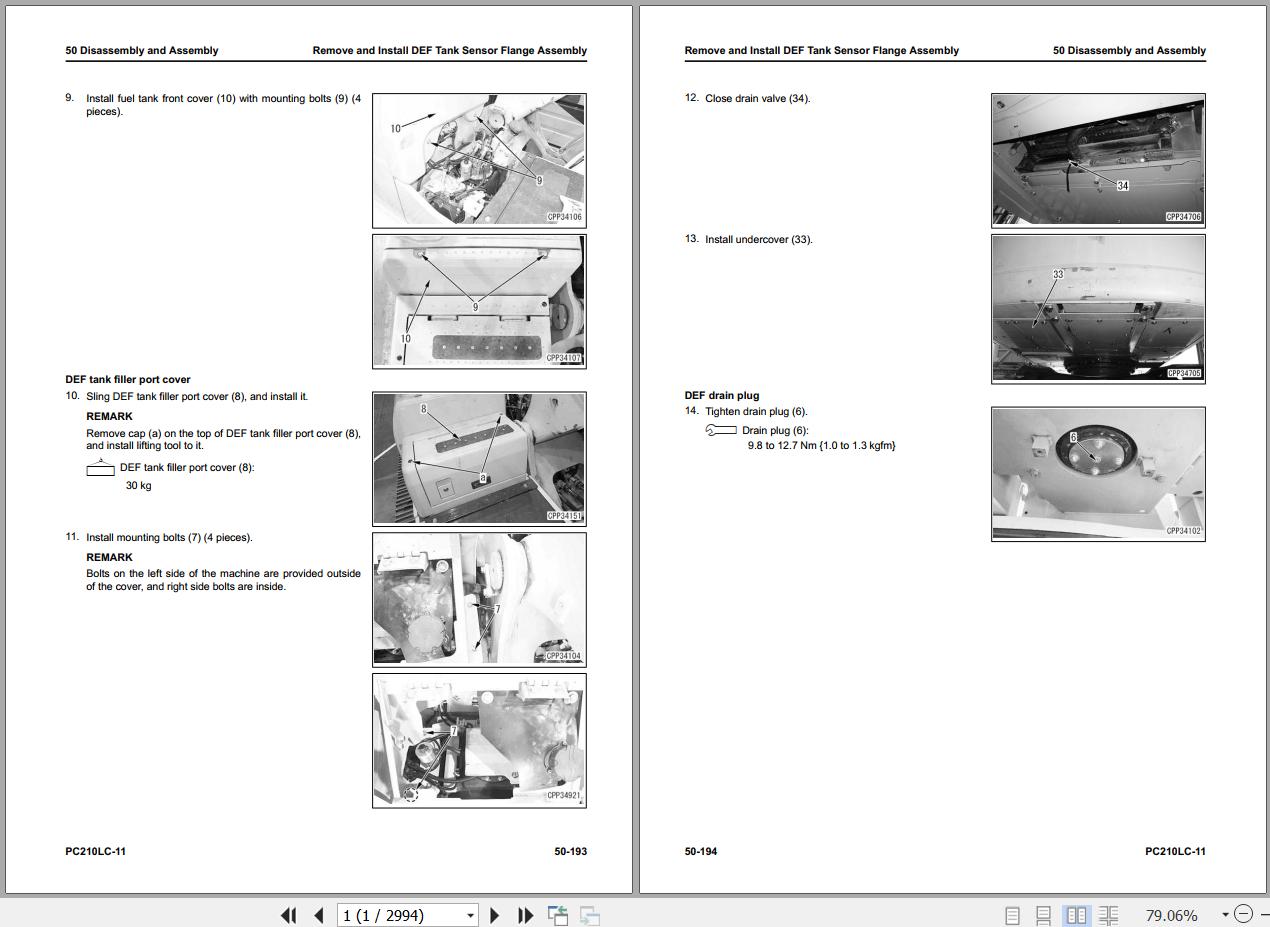The image size is (1270, 927).
Task: Click weight value '30 kg'
Action: (139, 486)
